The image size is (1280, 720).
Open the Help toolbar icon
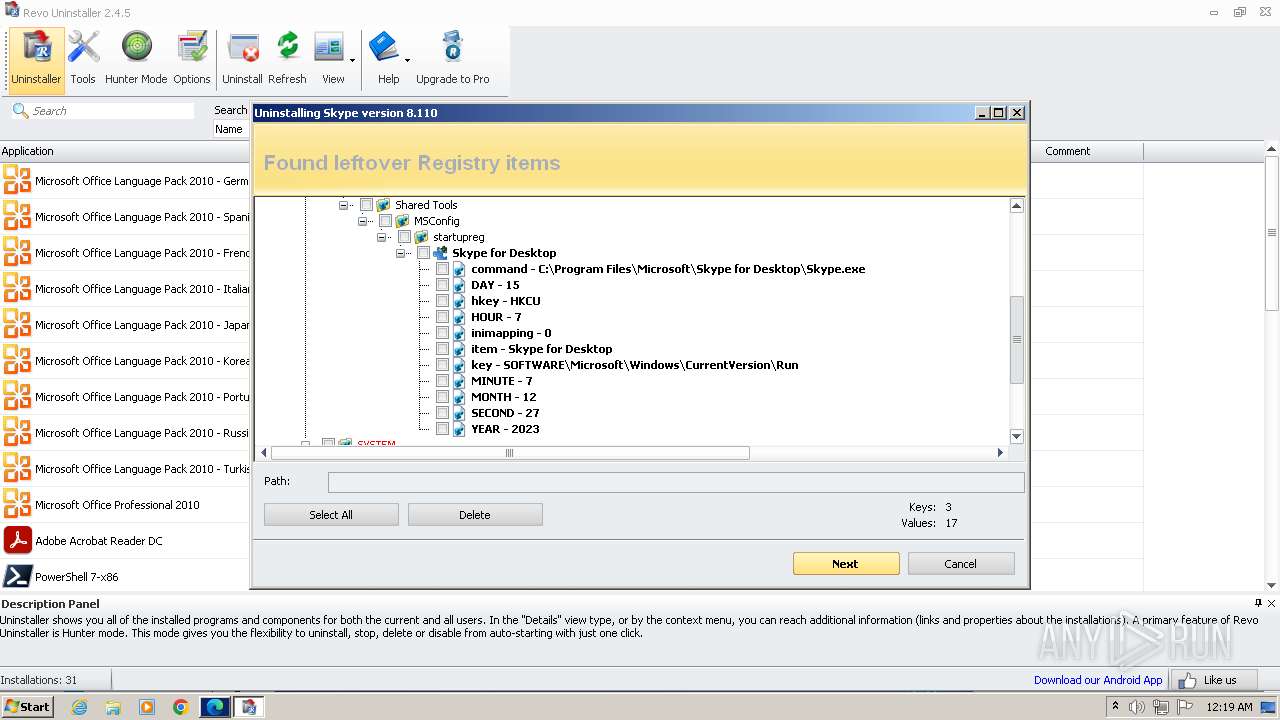point(384,58)
